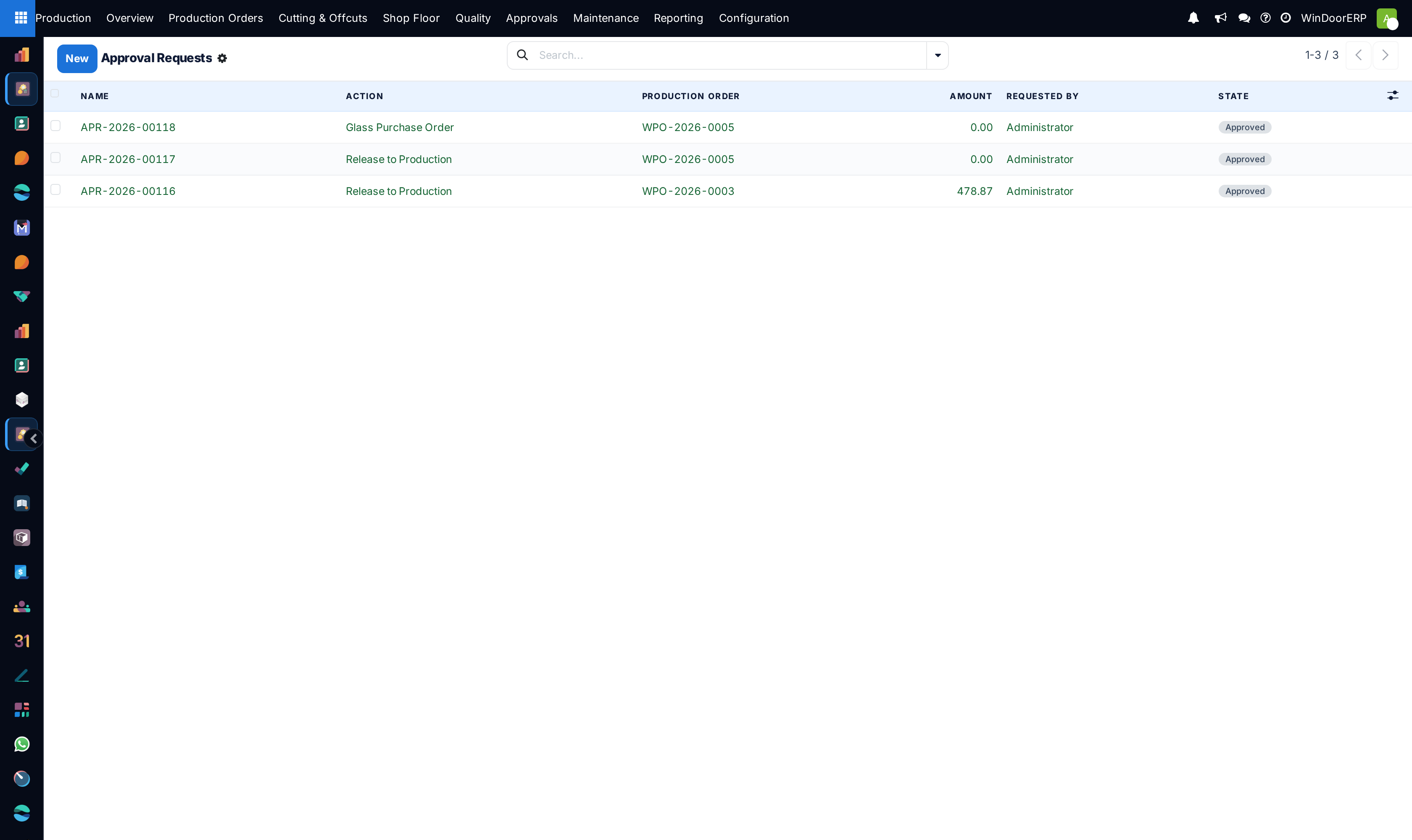Open the WhatsApp app in sidebar
Image resolution: width=1412 pixels, height=840 pixels.
click(21, 744)
